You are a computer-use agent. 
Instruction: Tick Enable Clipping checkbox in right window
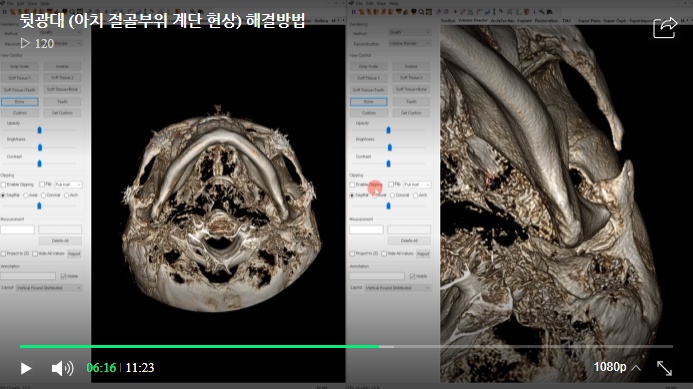click(x=352, y=184)
